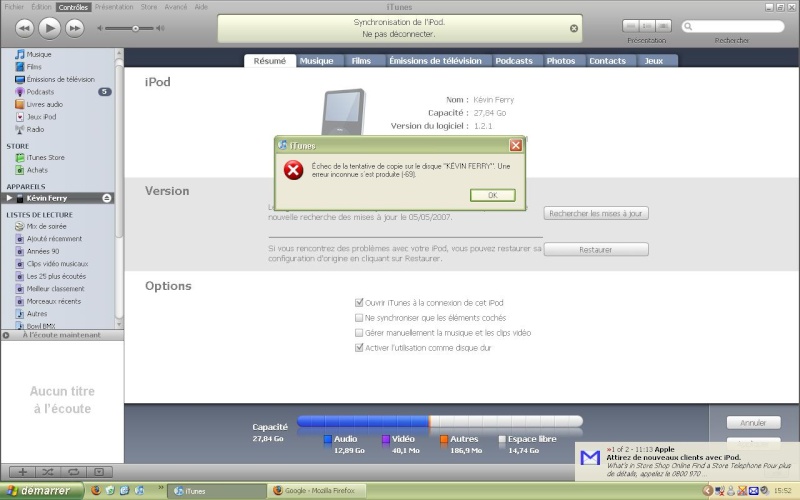Viewport: 800px width, 500px height.
Task: Click the Play button
Action: tap(49, 28)
